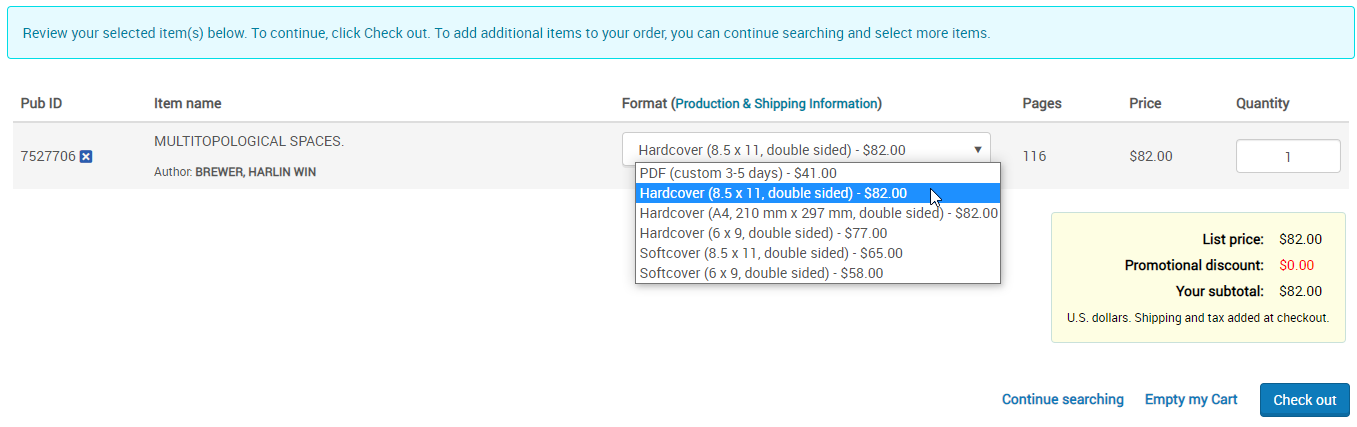Screen dimensions: 1357x427
Task: Remove item 7527706 using the X icon
Action: pos(86,156)
